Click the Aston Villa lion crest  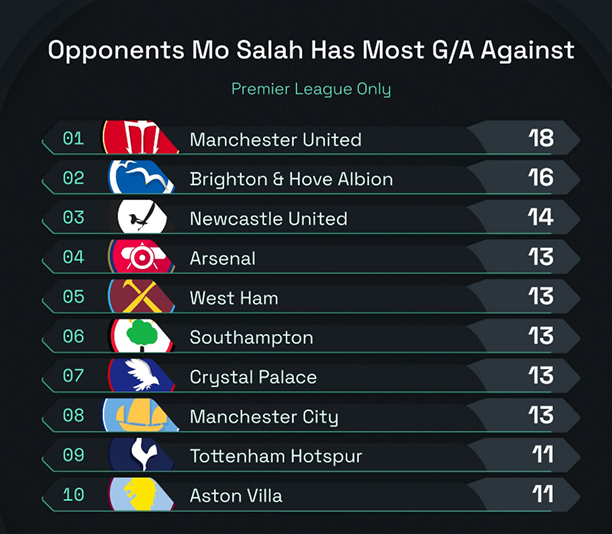(142, 495)
